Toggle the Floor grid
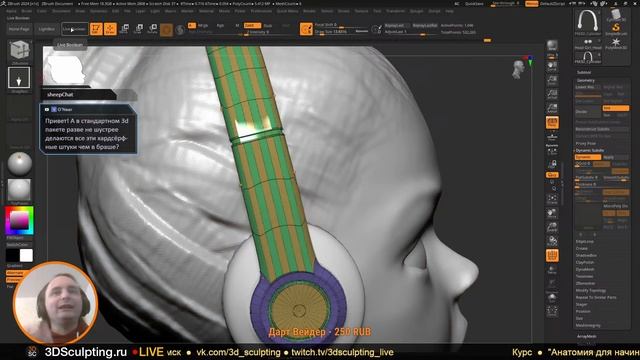 coord(552,136)
